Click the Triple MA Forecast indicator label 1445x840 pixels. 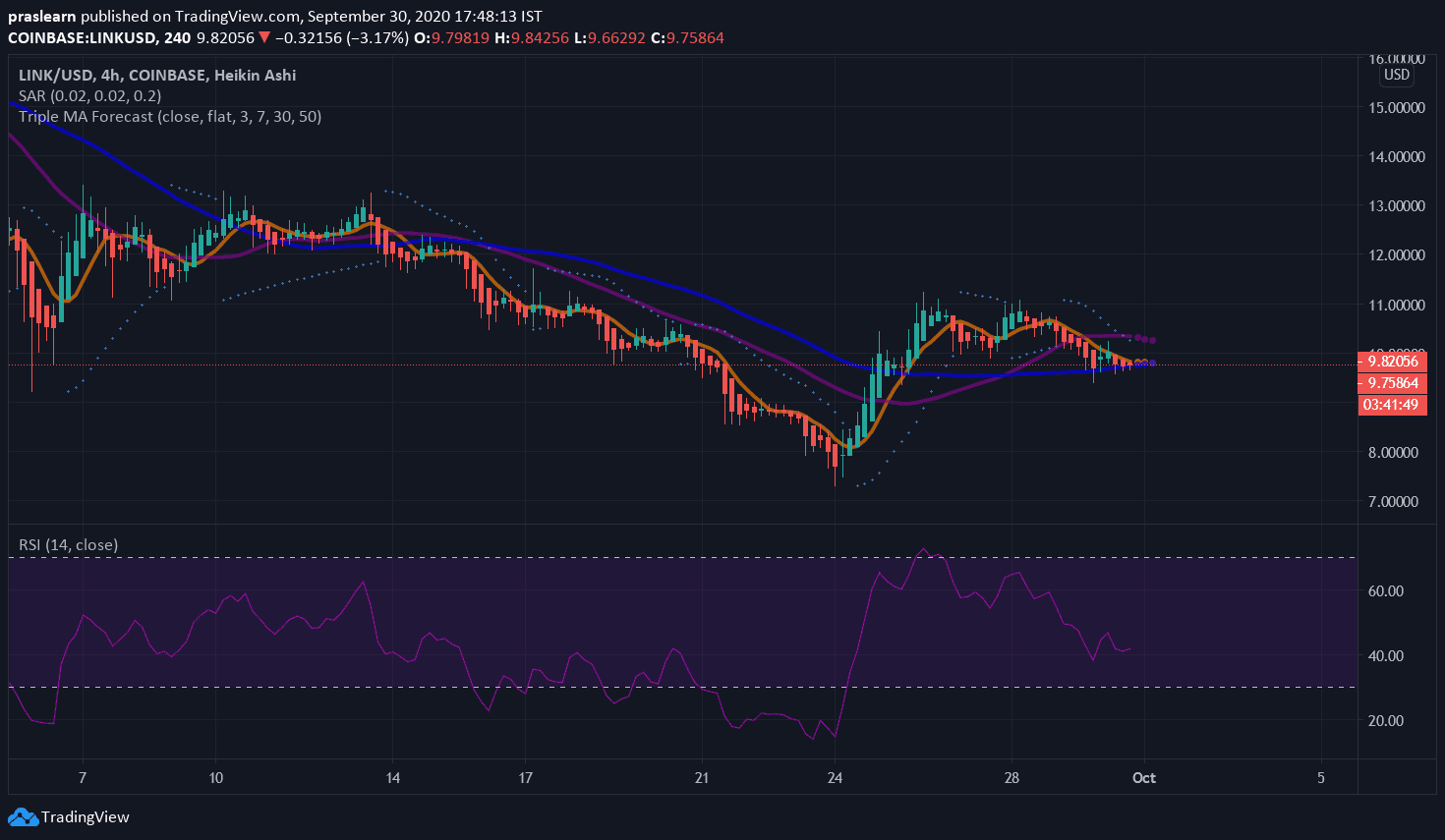(x=169, y=116)
